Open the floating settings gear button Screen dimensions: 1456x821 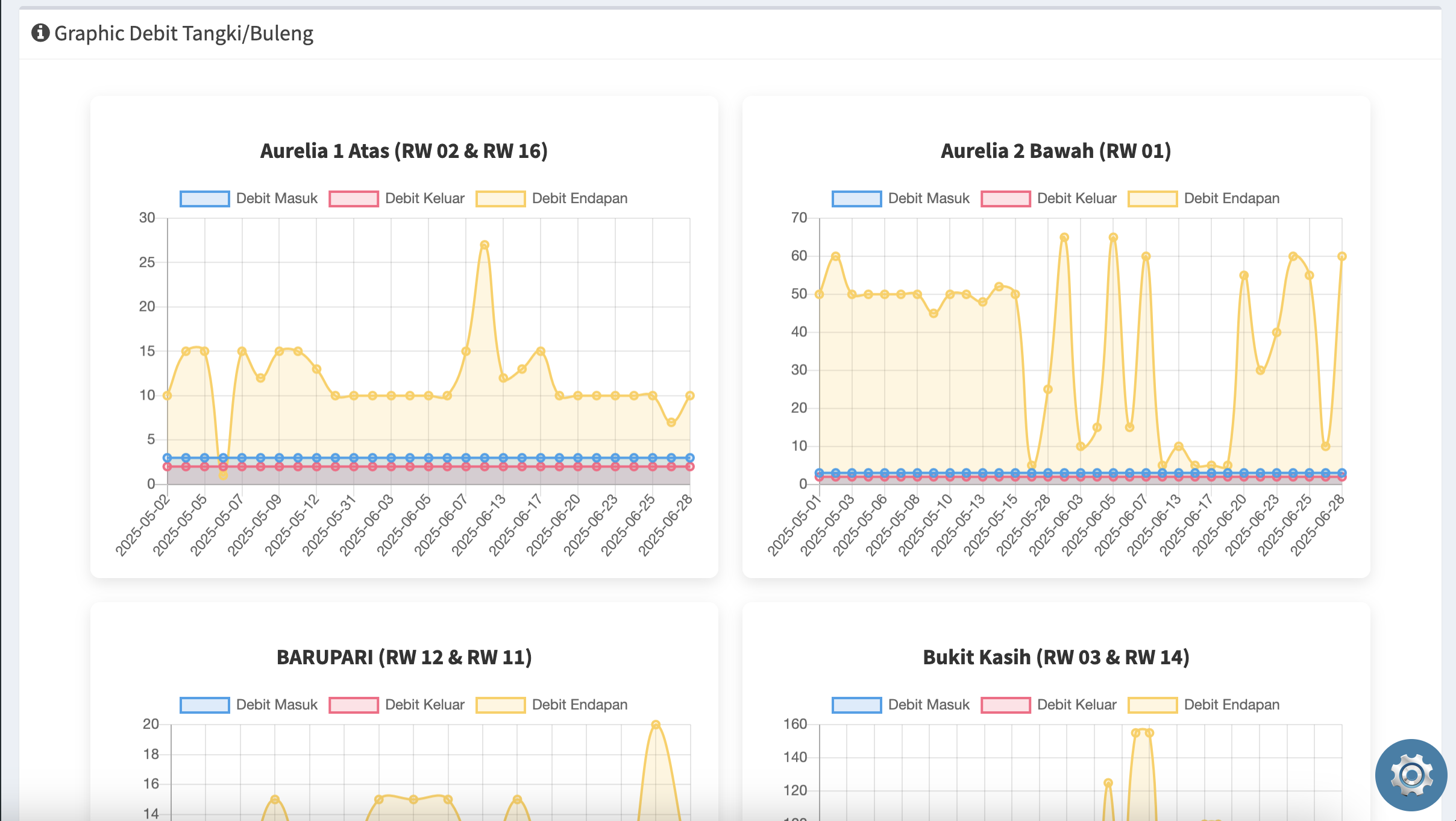point(1411,775)
